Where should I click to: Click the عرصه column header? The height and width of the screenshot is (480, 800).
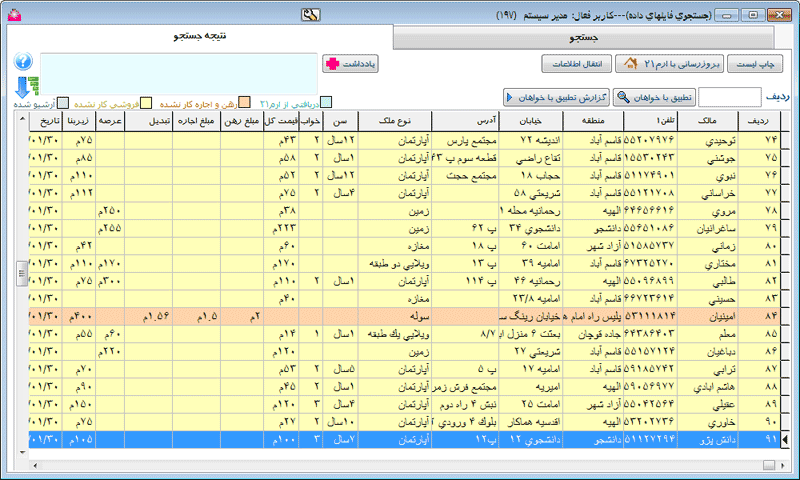pos(110,121)
